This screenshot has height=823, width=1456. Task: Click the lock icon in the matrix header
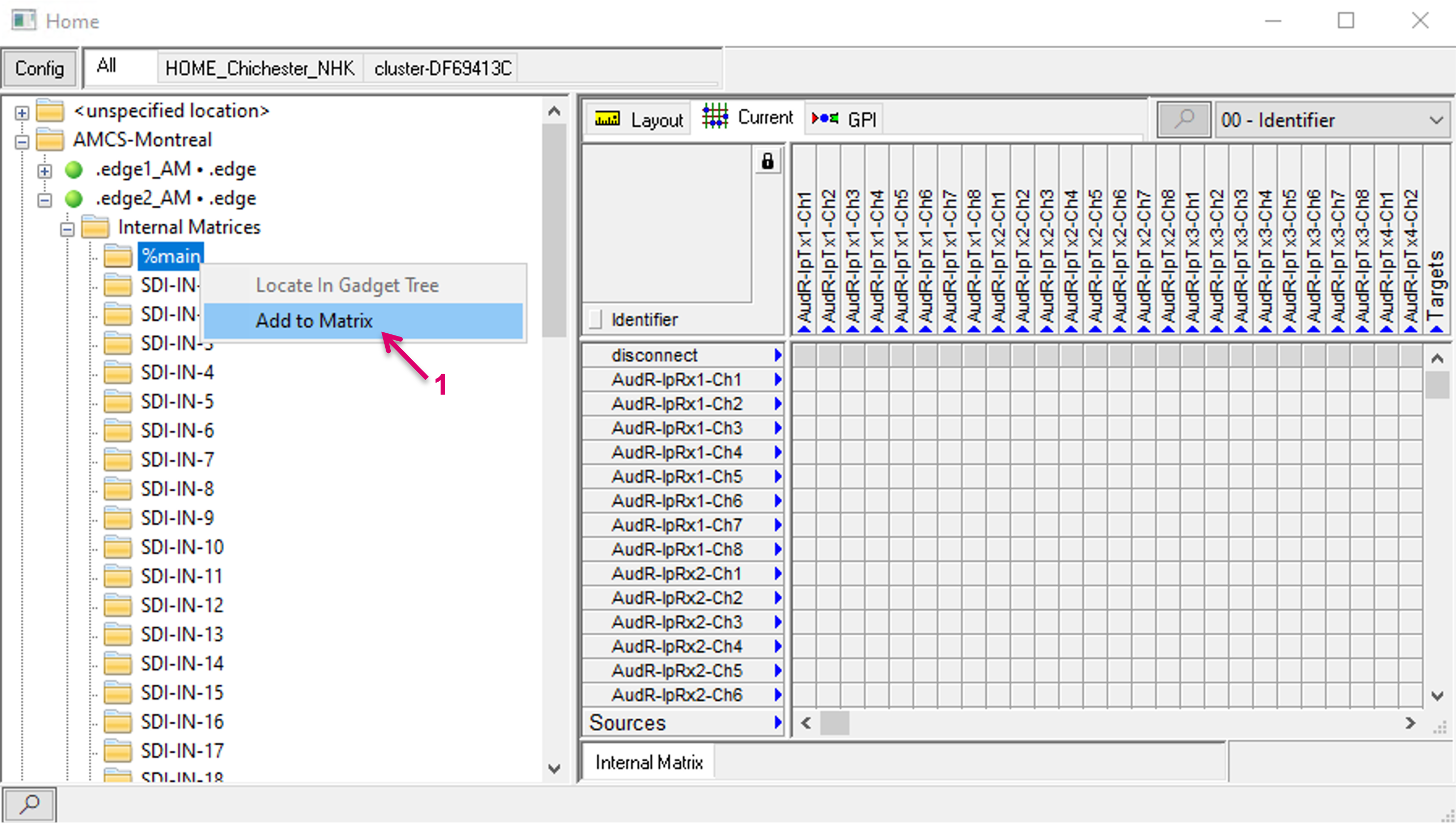coord(767,161)
